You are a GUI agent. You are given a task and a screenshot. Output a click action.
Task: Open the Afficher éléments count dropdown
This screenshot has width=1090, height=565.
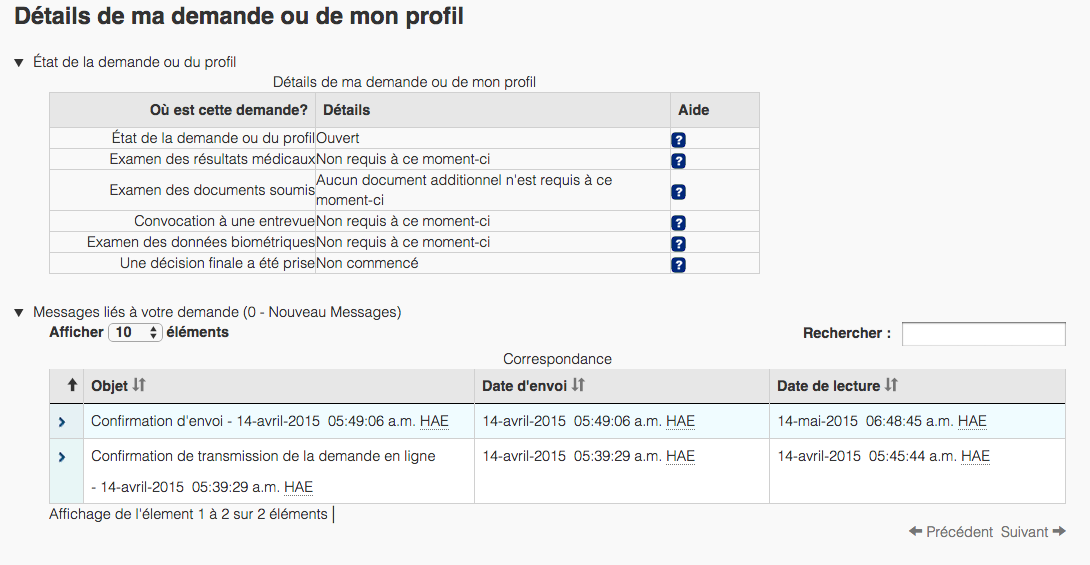pos(135,333)
